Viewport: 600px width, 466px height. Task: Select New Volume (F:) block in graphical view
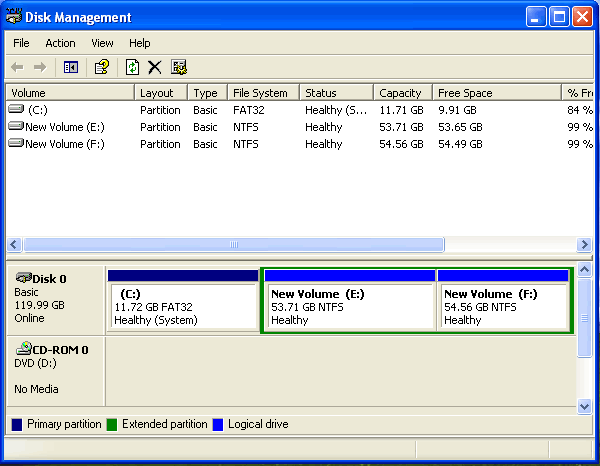click(503, 301)
